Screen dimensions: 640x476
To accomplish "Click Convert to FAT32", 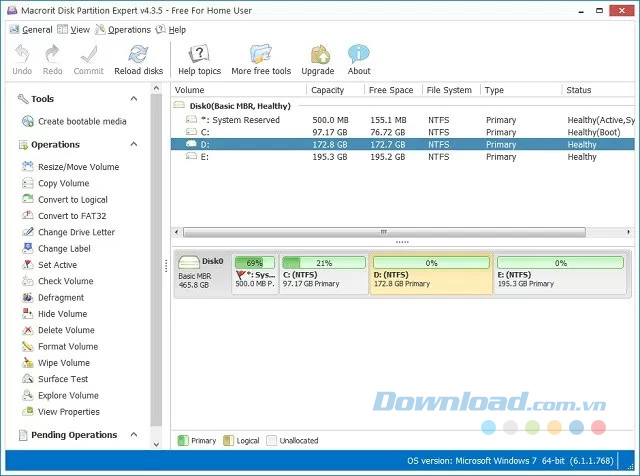I will click(x=64, y=216).
